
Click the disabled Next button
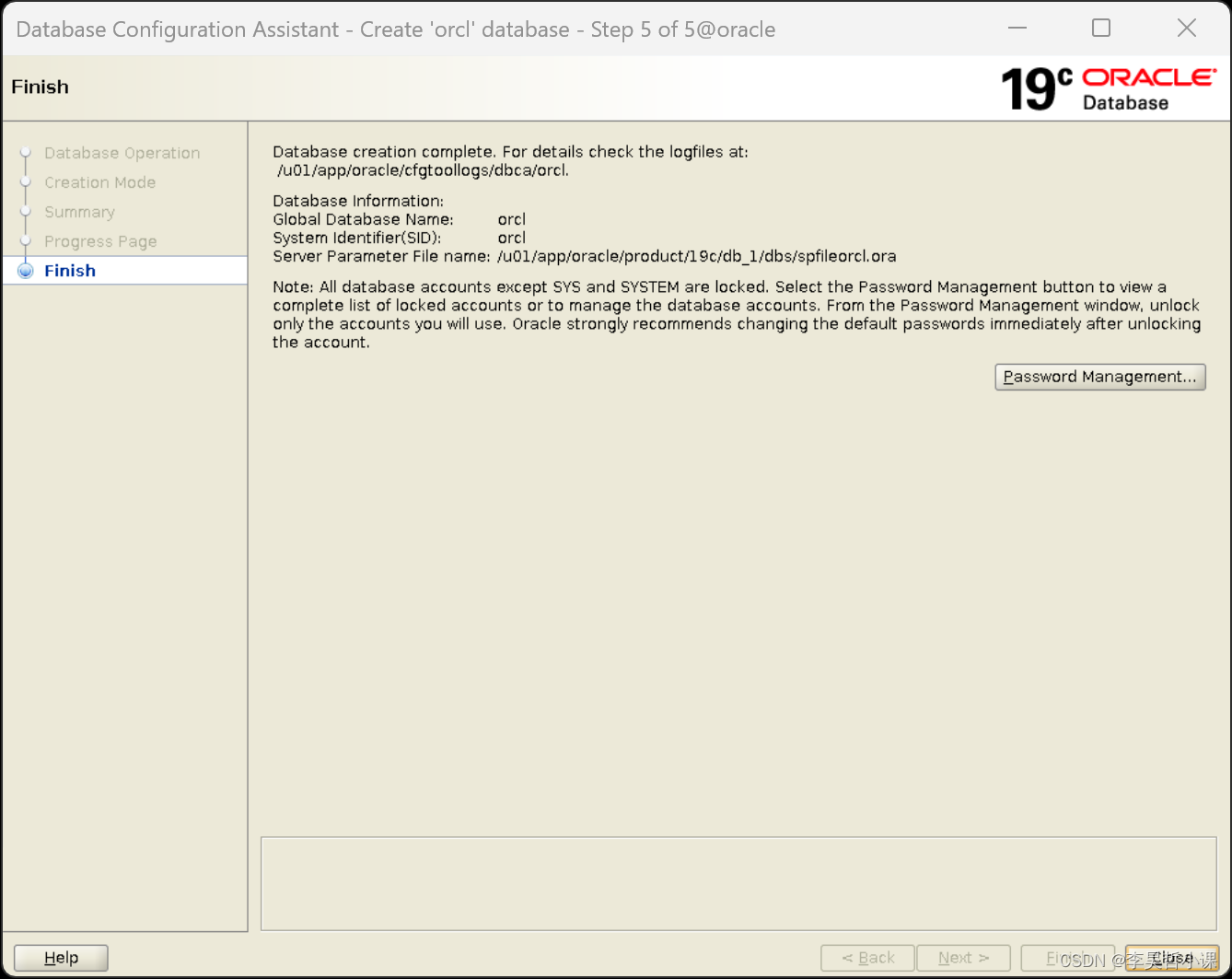[x=963, y=958]
